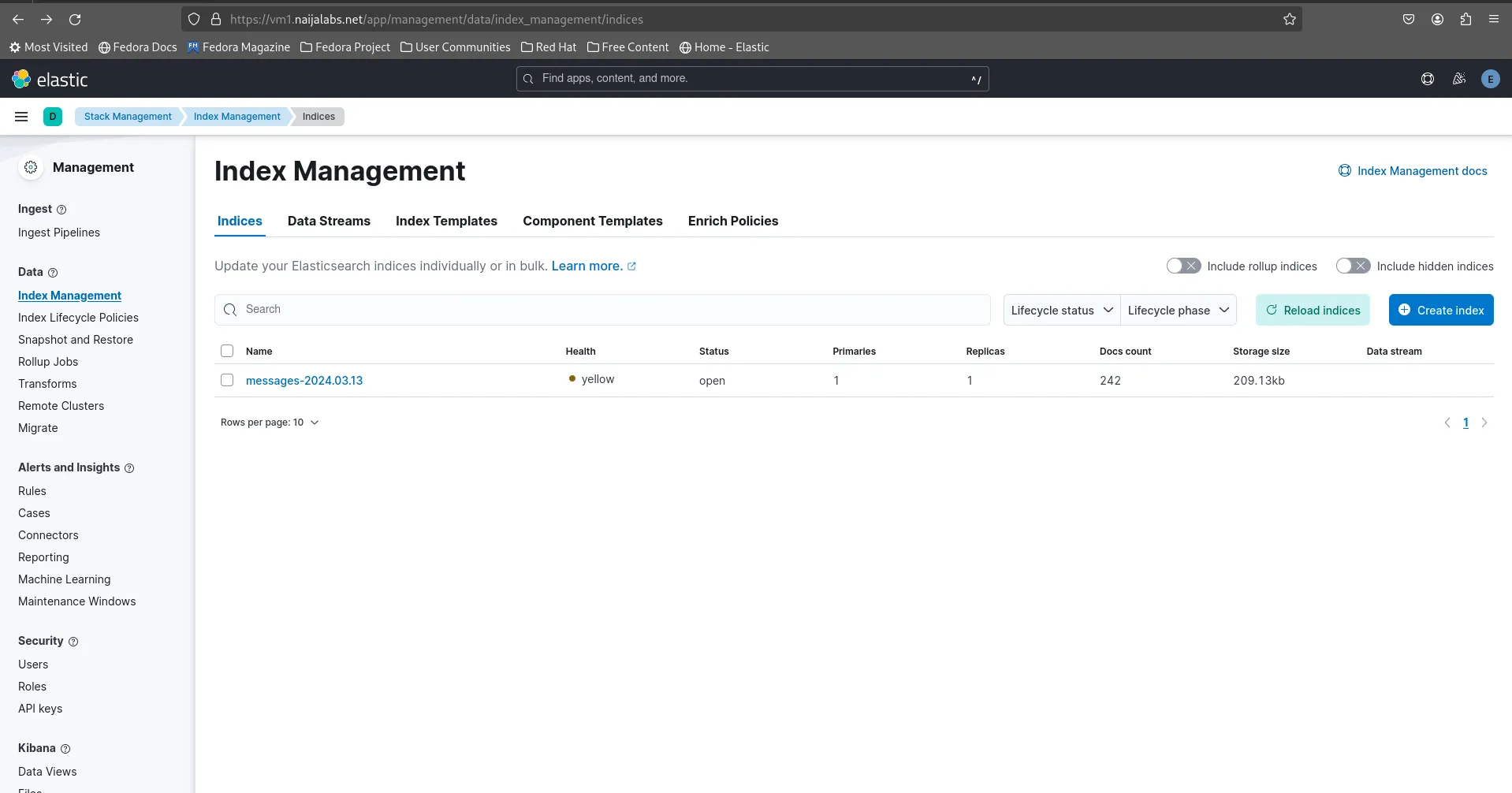Switch to the Index Templates tab
This screenshot has height=793, width=1512.
coord(446,221)
